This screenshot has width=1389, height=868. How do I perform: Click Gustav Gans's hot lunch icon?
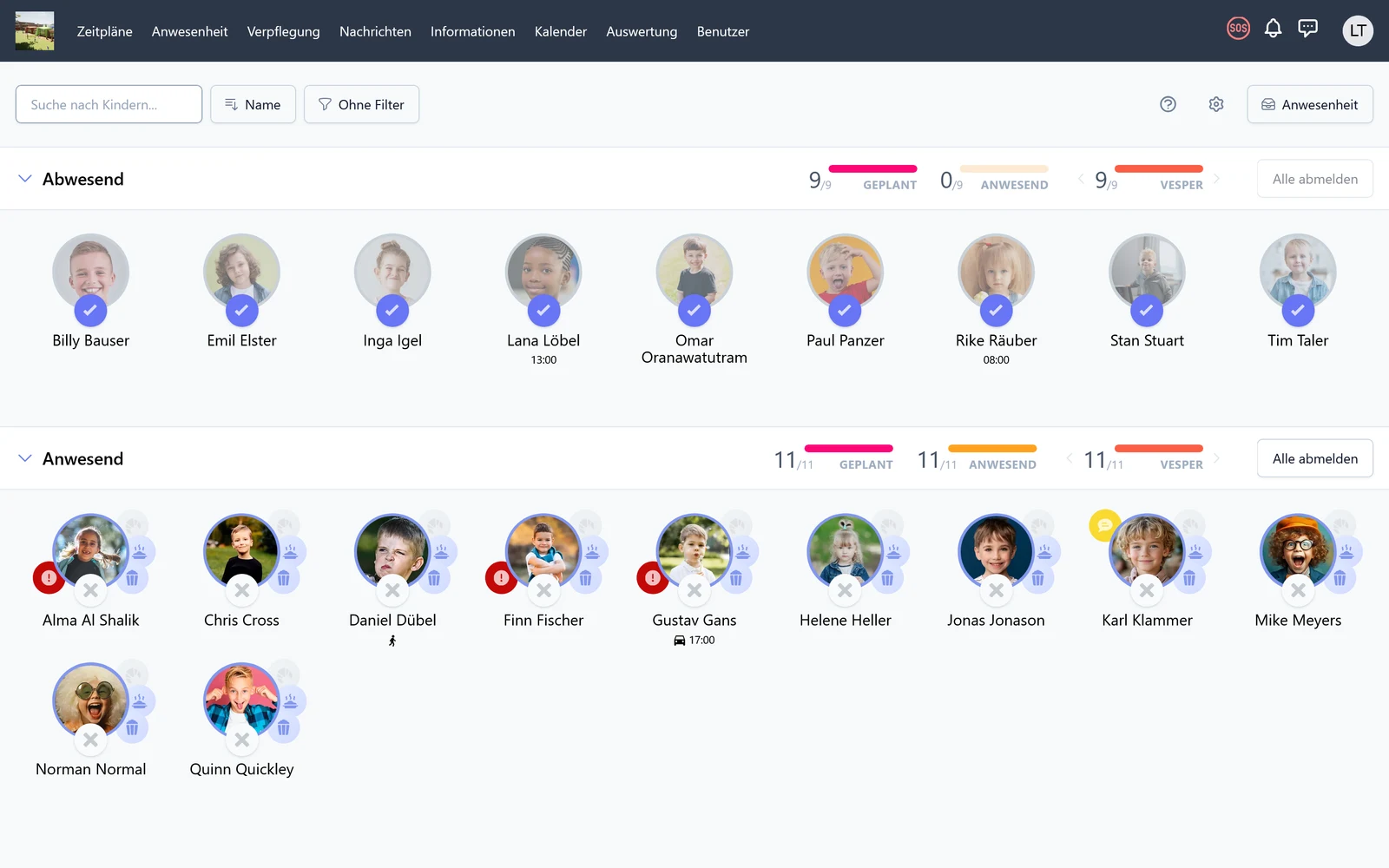tap(743, 551)
